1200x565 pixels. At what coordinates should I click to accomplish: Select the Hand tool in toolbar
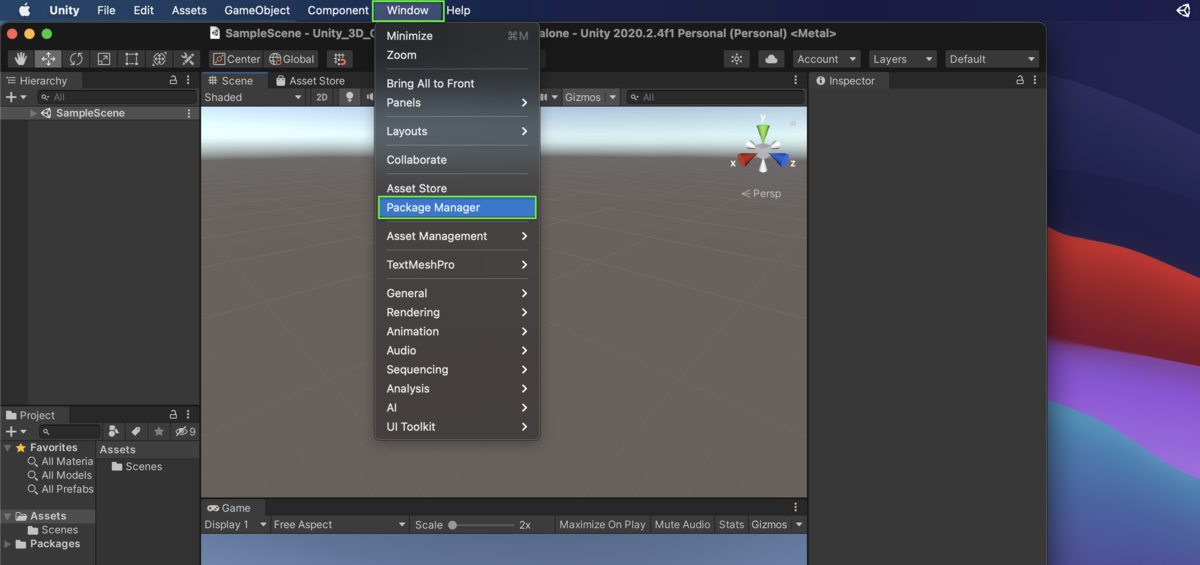(21, 59)
